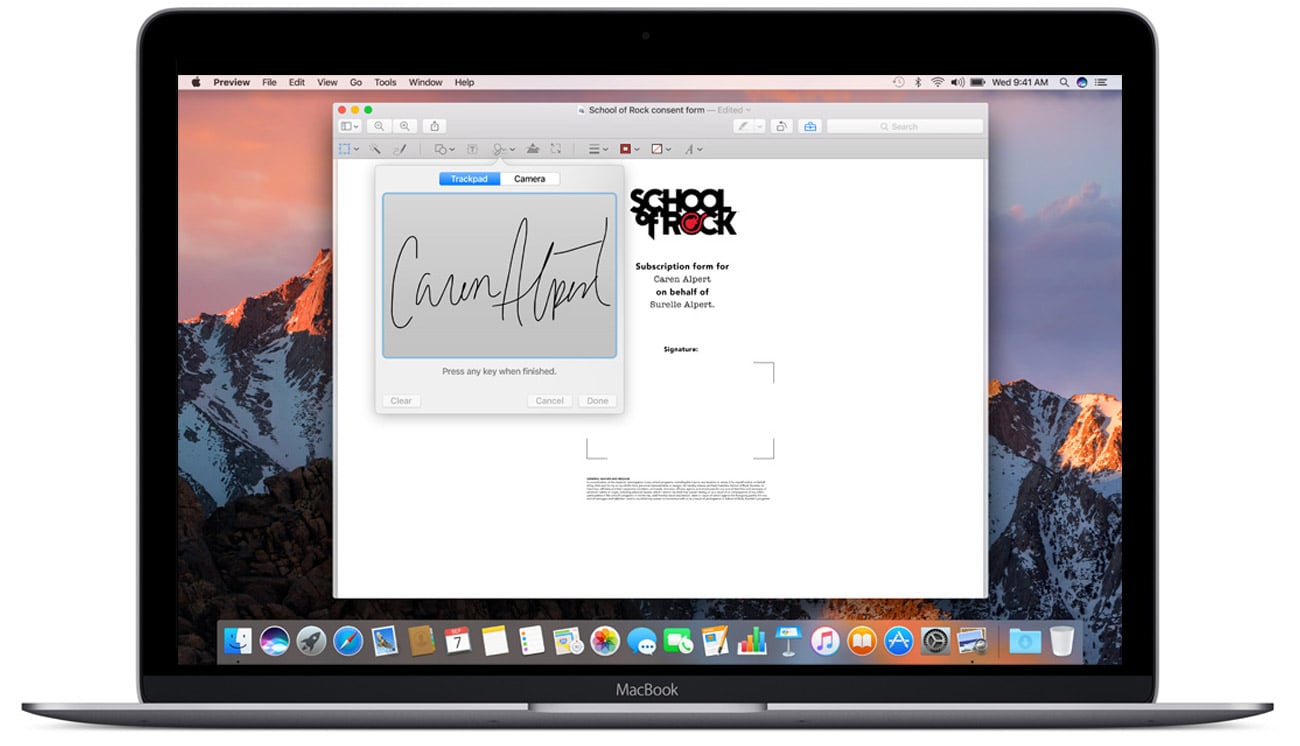Switch to the Camera tab
The image size is (1300, 746).
[x=530, y=179]
